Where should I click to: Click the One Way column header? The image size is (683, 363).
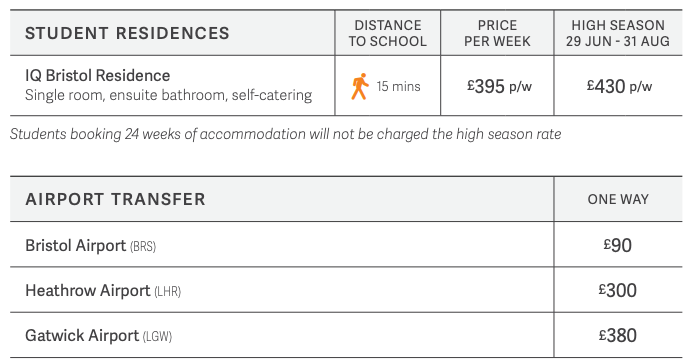[x=618, y=199]
